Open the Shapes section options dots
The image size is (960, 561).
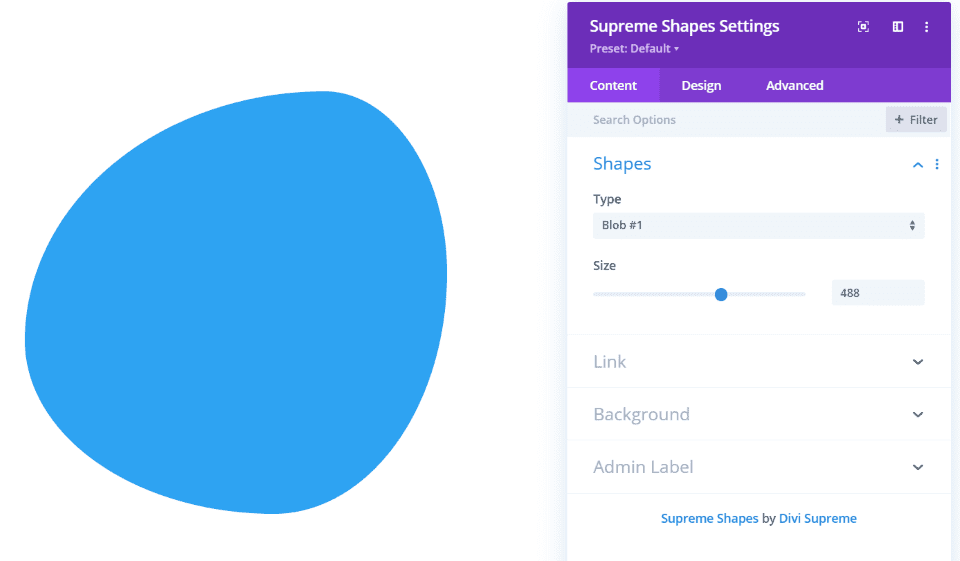tap(937, 165)
